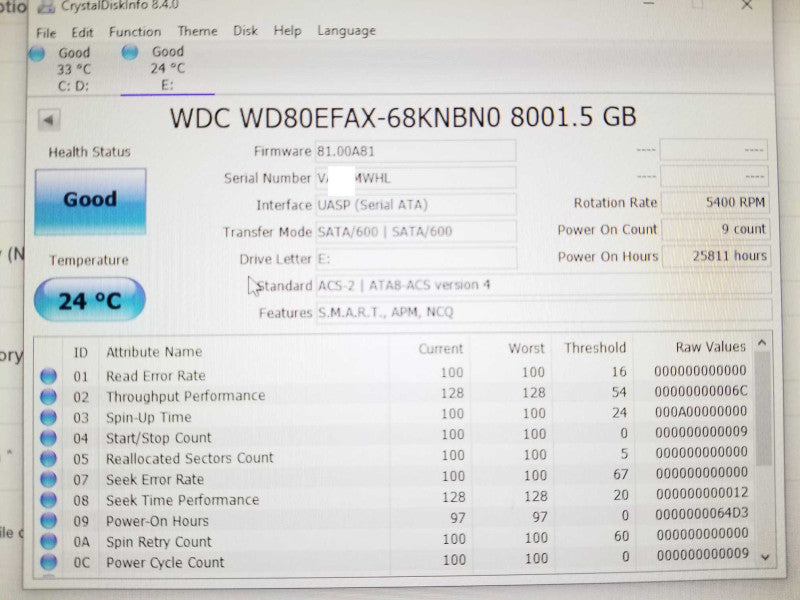Click raw value 000000000012
800x600 pixels.
702,493
